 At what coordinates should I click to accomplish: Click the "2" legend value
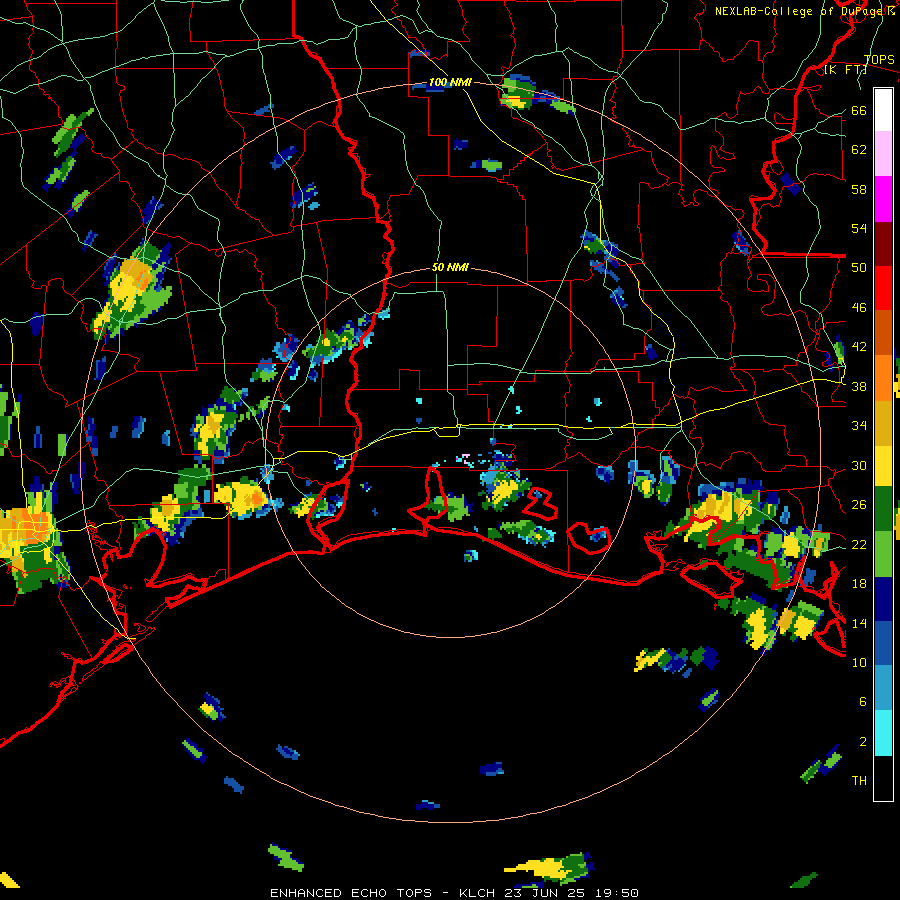click(863, 741)
